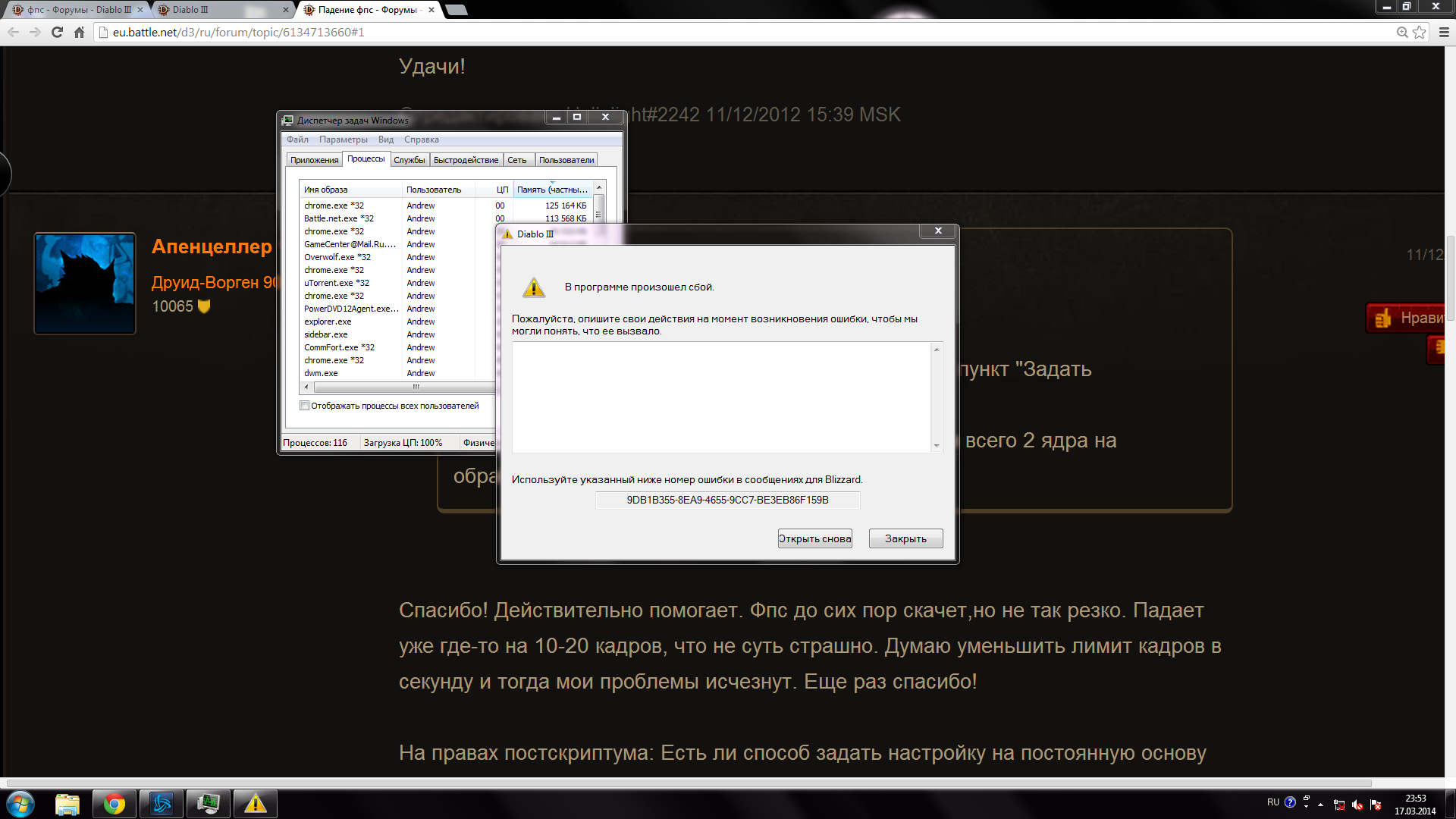Open Task Manager taskbar icon
The height and width of the screenshot is (819, 1456).
[x=209, y=804]
